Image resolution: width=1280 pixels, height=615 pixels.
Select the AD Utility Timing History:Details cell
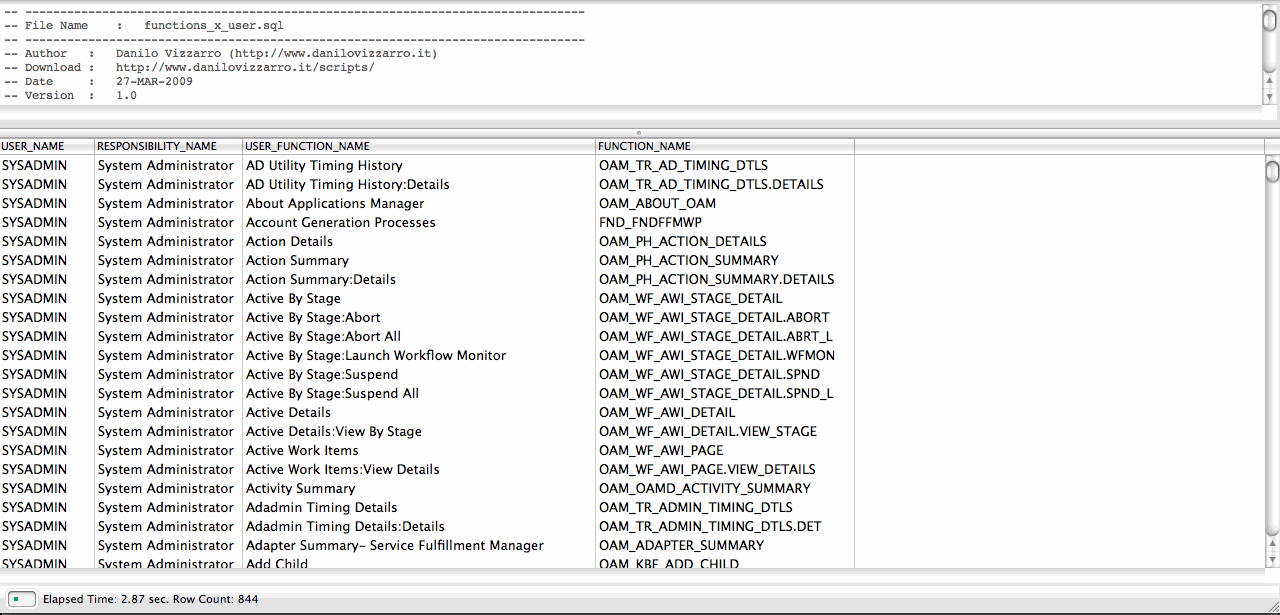tap(419, 184)
